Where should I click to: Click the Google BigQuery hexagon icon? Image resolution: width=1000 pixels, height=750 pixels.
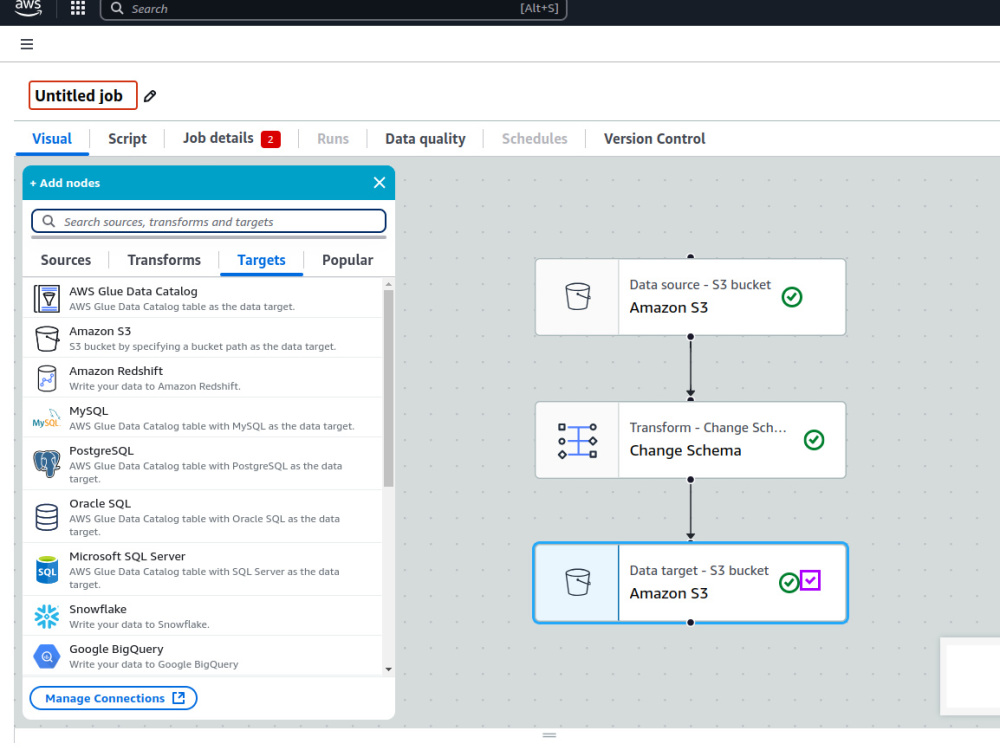pyautogui.click(x=47, y=656)
